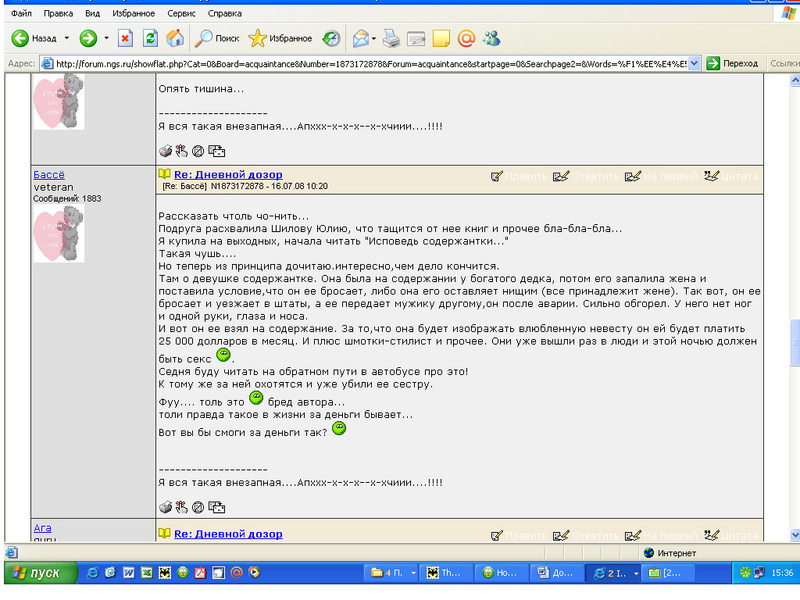Click the crossed-circle icon under the Опять тишина post
The height and width of the screenshot is (600, 800).
pos(198,151)
